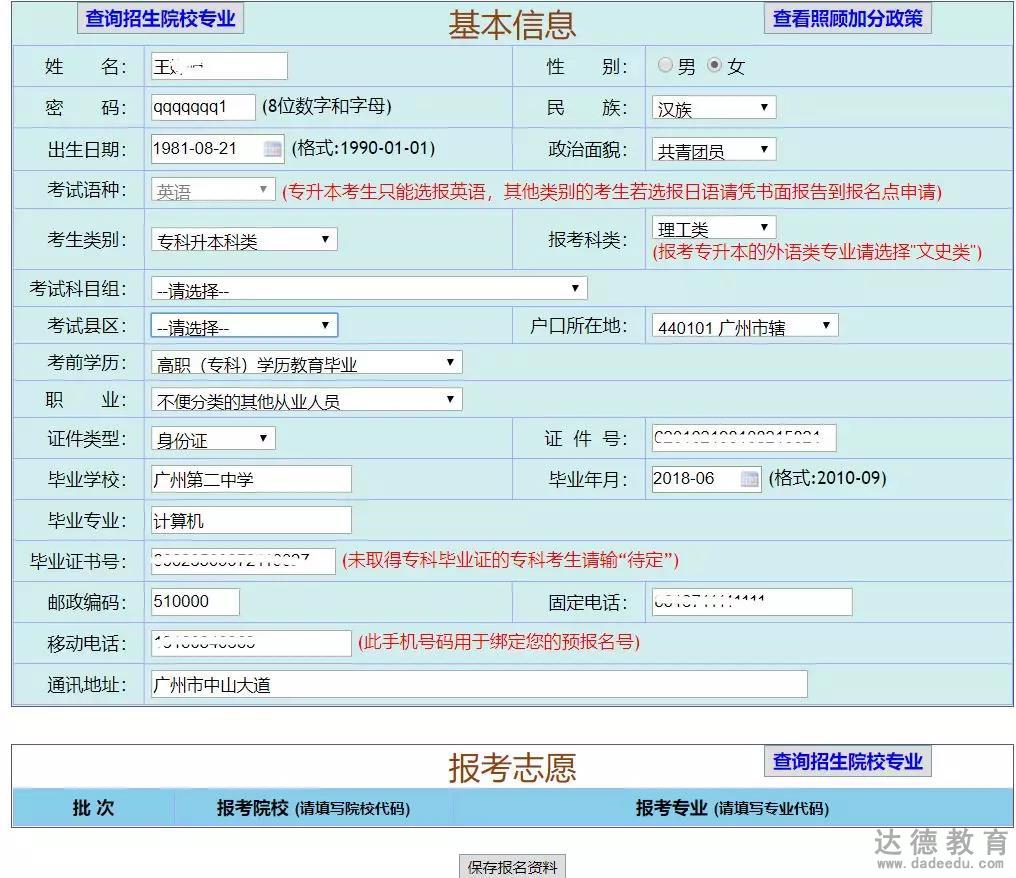
Task: Open the 政治面貌 dropdown showing 共青团员
Action: click(x=713, y=150)
